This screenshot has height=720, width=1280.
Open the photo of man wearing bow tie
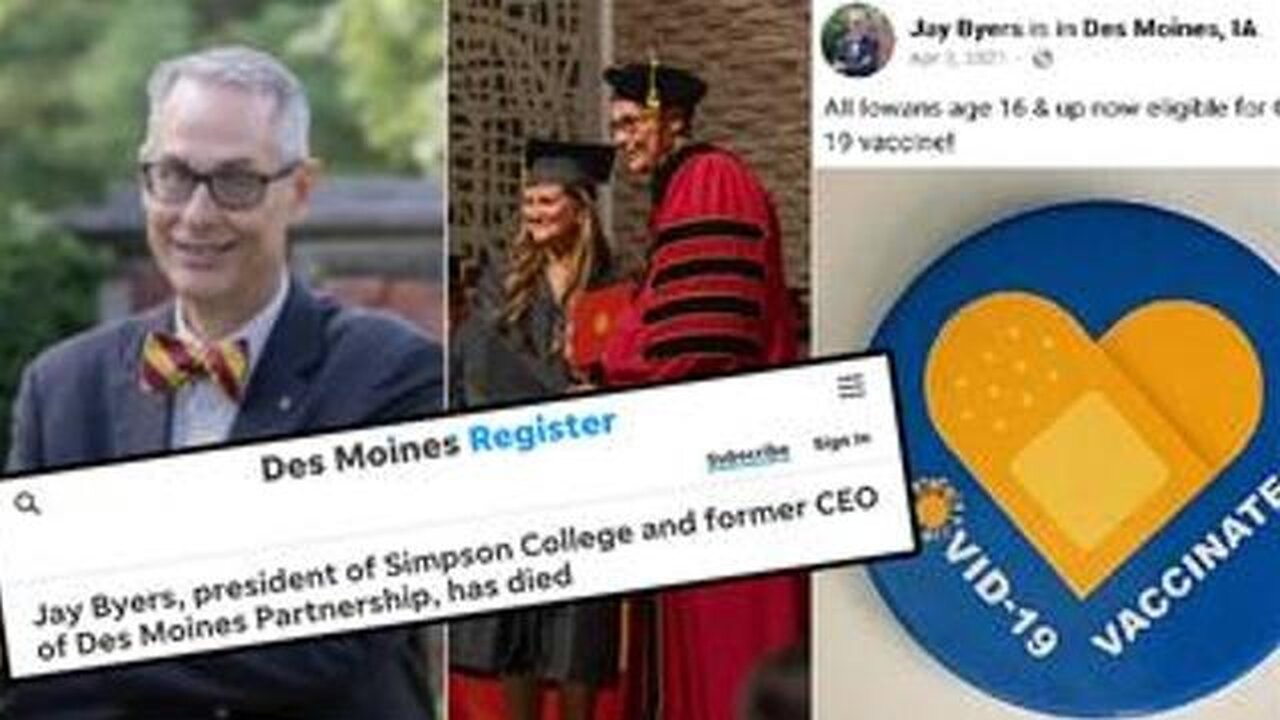point(221,220)
